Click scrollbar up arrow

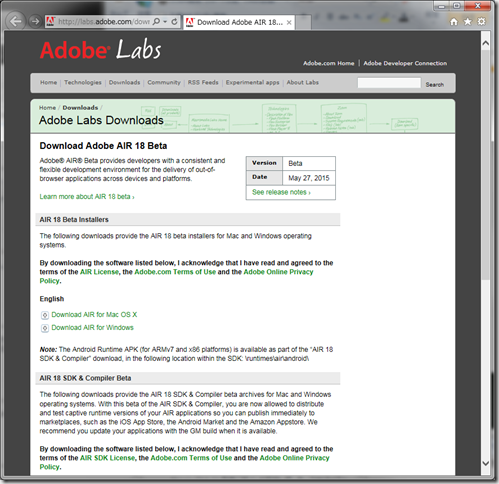point(486,43)
